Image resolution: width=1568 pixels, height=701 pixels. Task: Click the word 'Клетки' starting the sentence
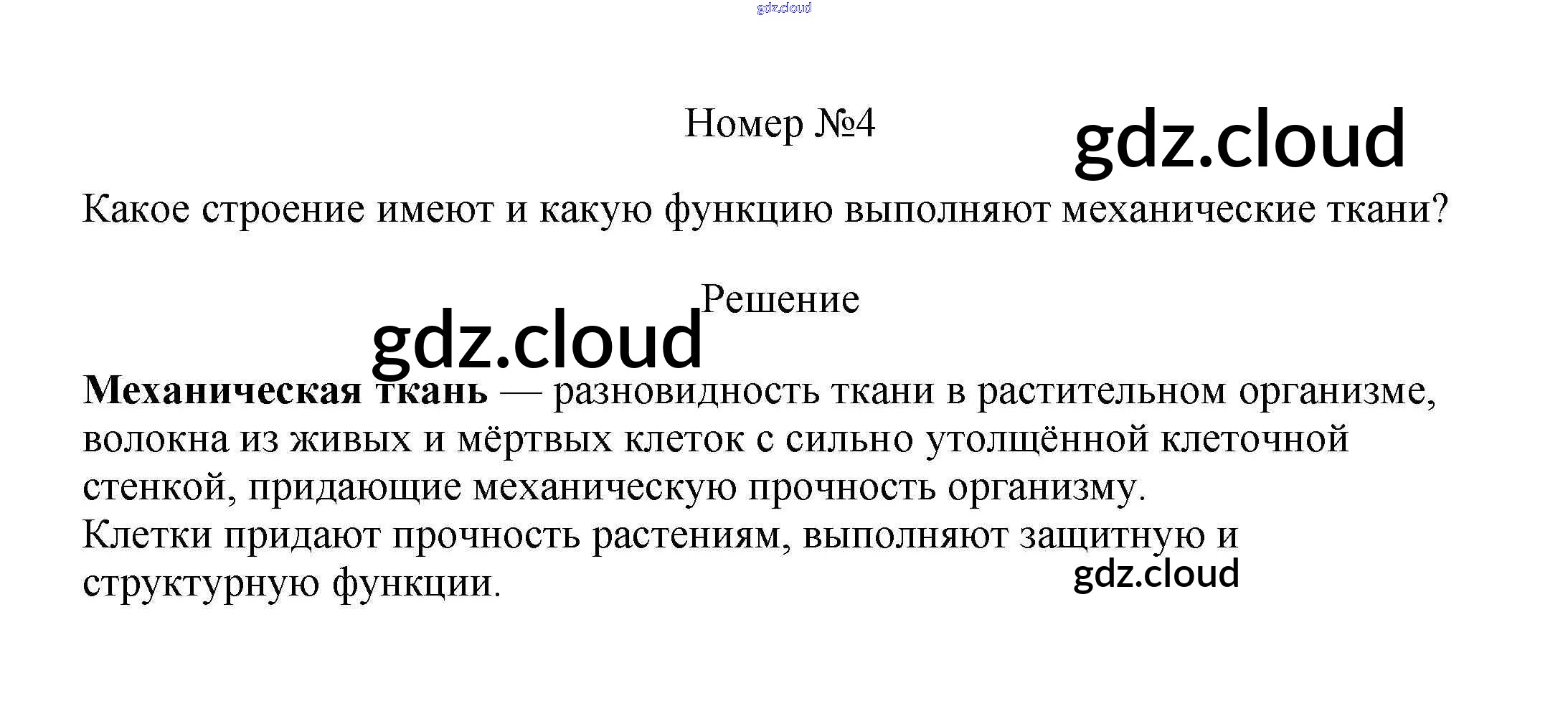(x=147, y=535)
